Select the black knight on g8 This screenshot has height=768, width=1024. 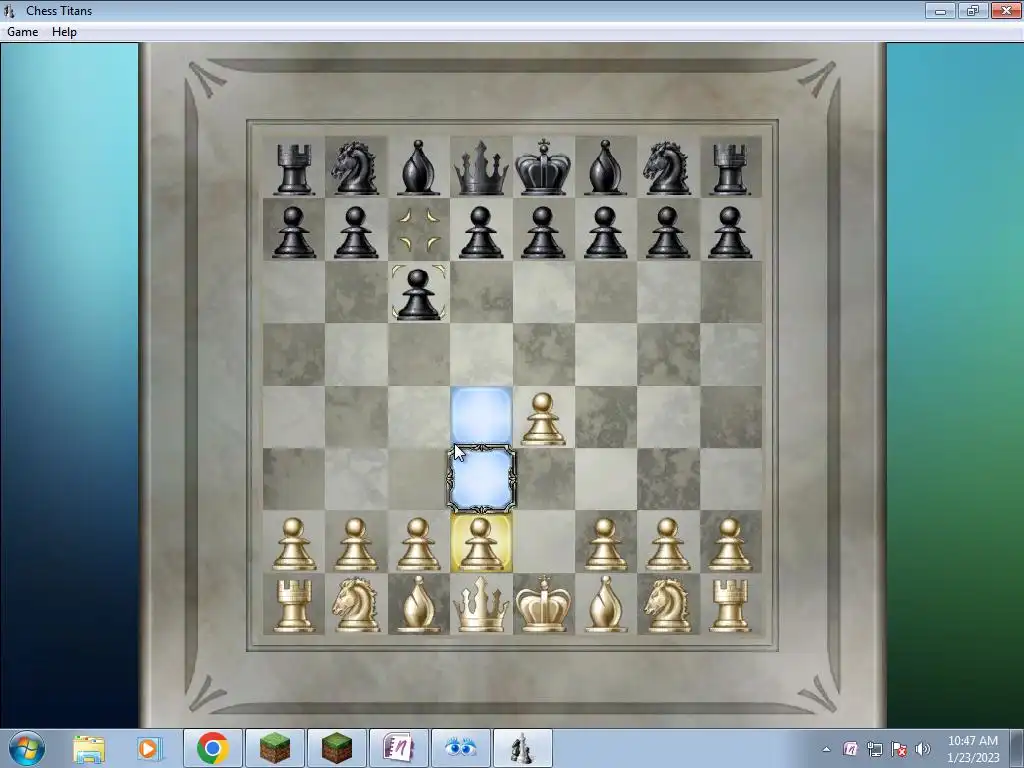[x=667, y=168]
